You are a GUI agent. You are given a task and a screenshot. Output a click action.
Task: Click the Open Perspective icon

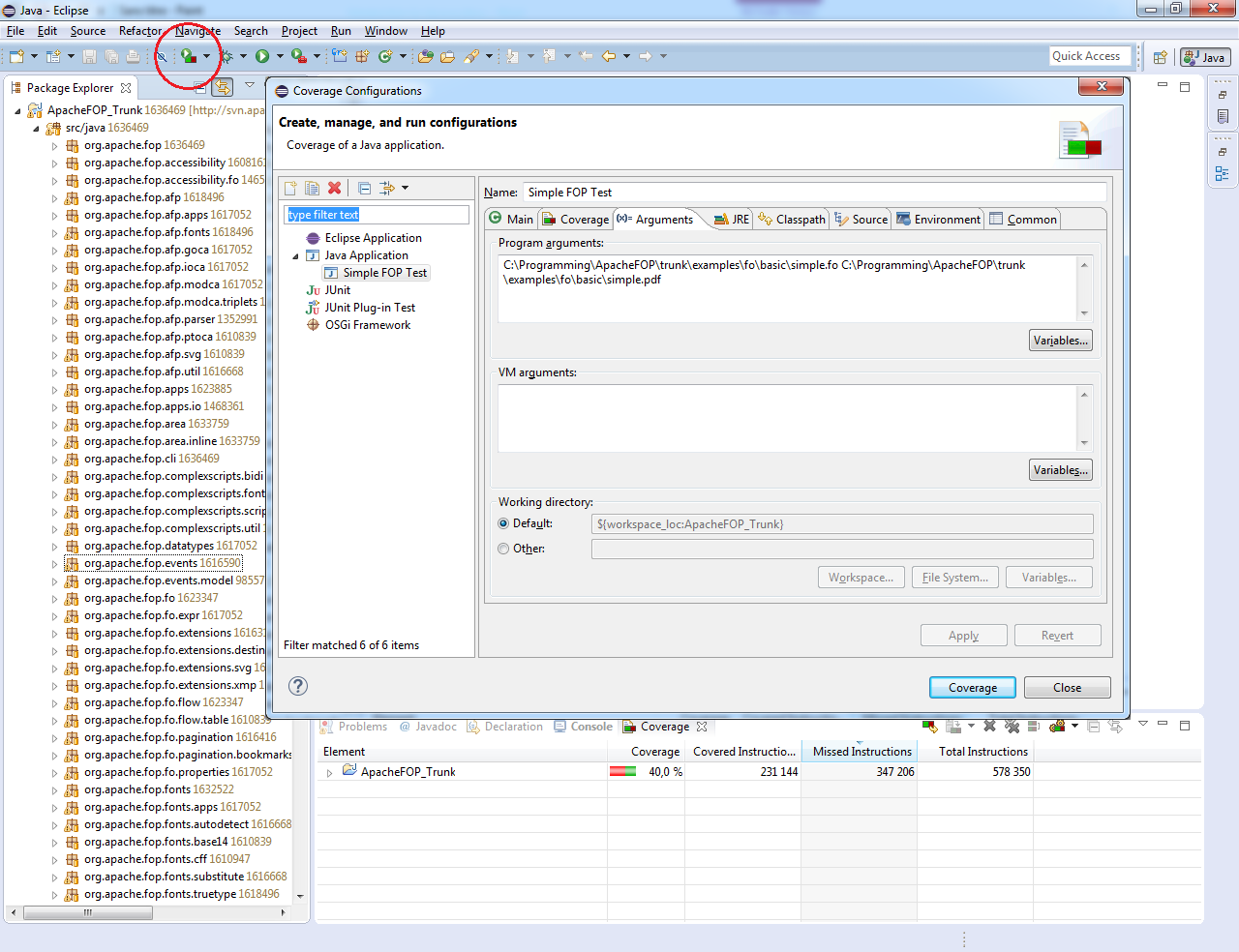tap(1160, 57)
